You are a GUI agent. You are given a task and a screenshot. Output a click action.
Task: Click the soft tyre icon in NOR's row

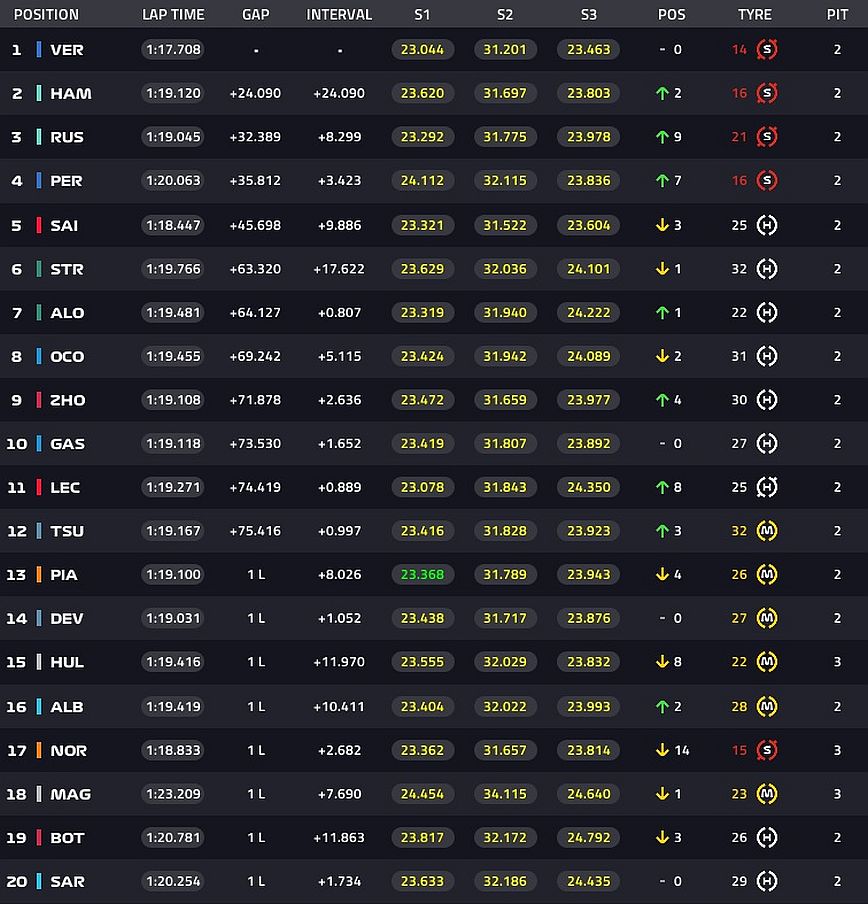click(x=767, y=750)
